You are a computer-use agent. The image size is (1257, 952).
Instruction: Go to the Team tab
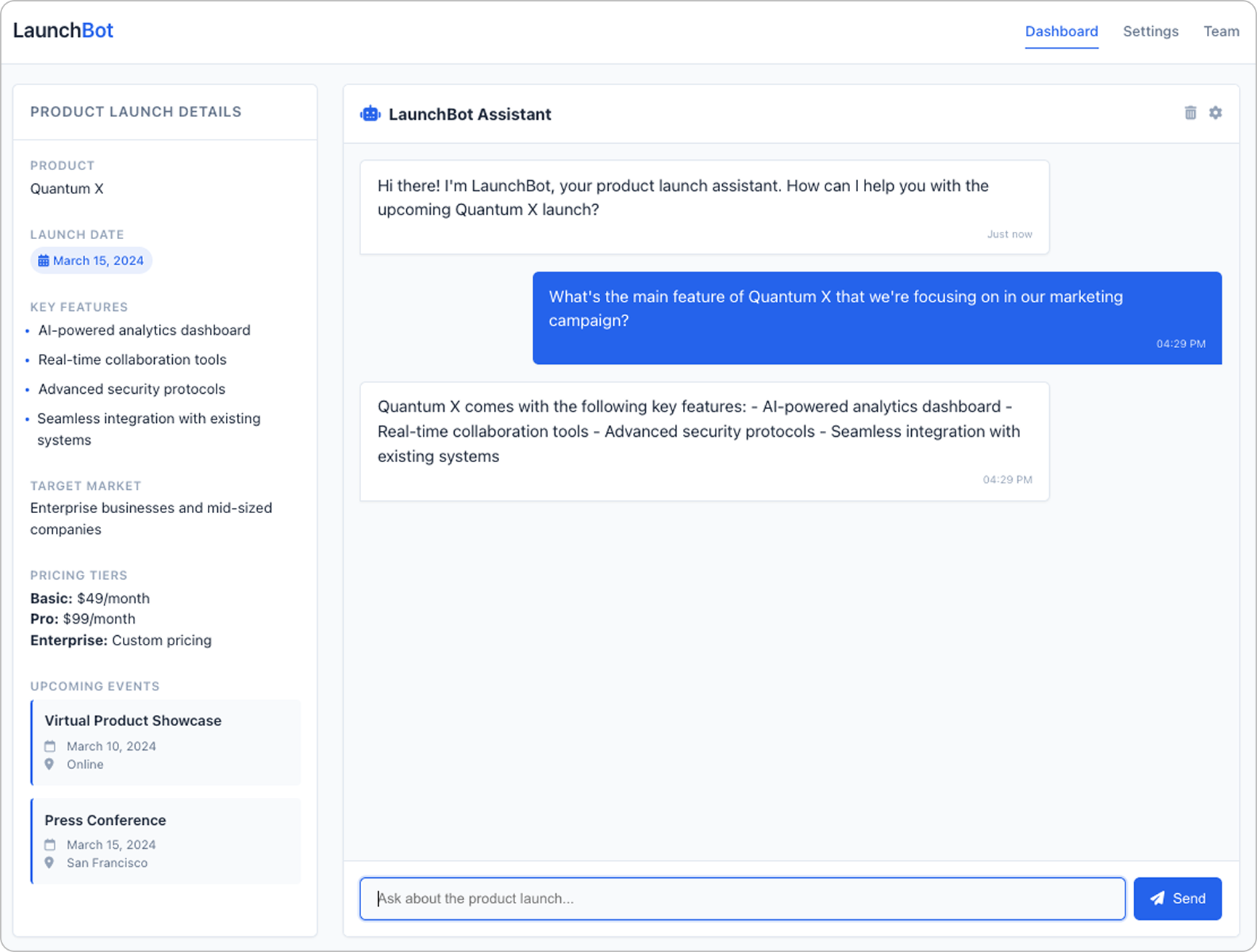pos(1221,31)
